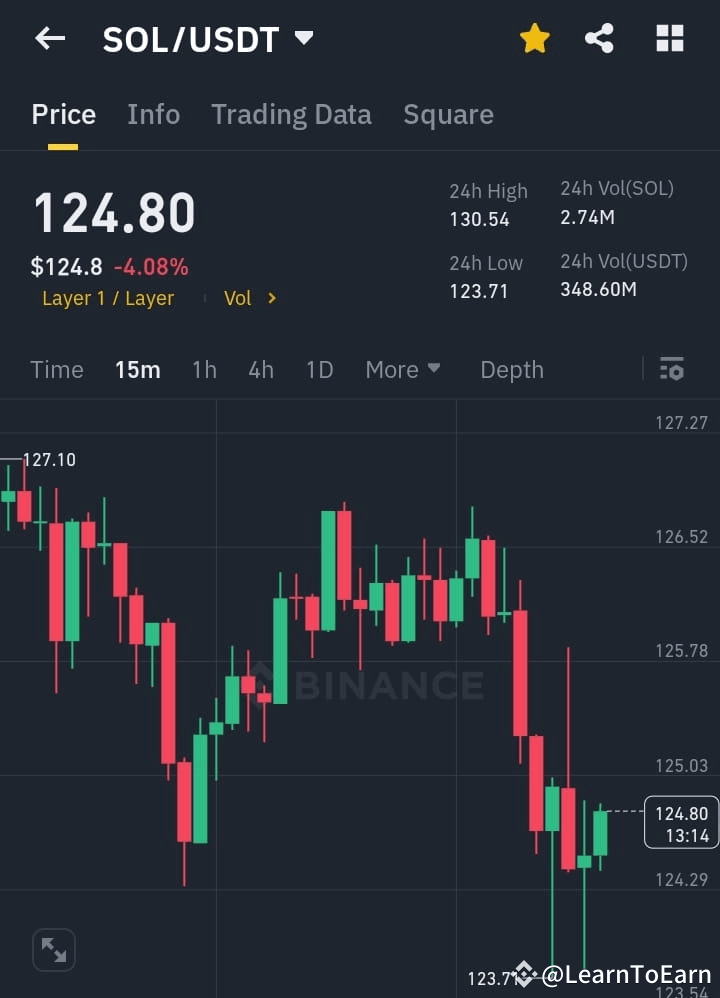The height and width of the screenshot is (998, 720).
Task: Open the More timeframes dropdown
Action: [402, 369]
